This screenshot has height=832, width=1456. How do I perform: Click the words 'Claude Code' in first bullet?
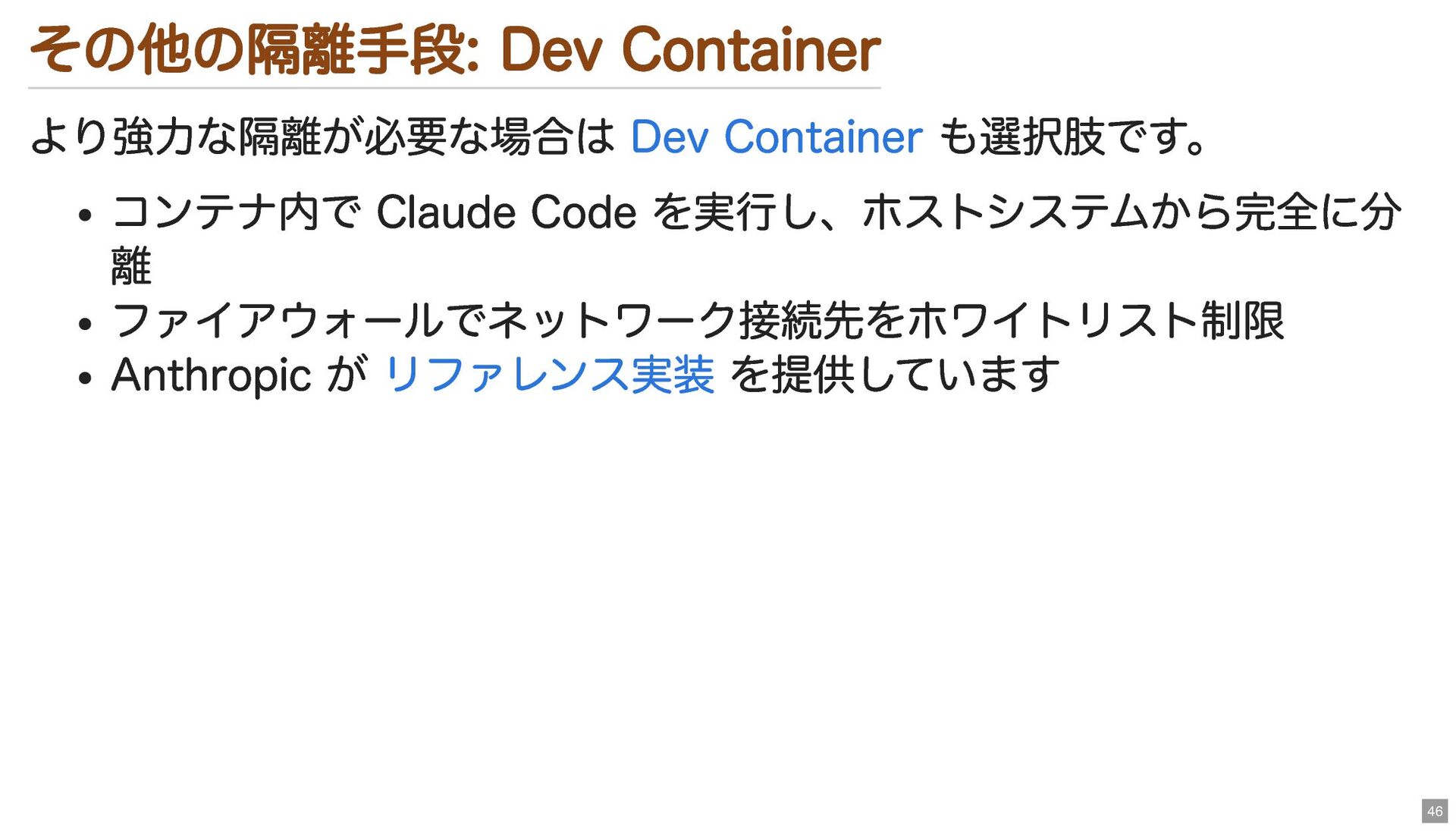point(506,212)
